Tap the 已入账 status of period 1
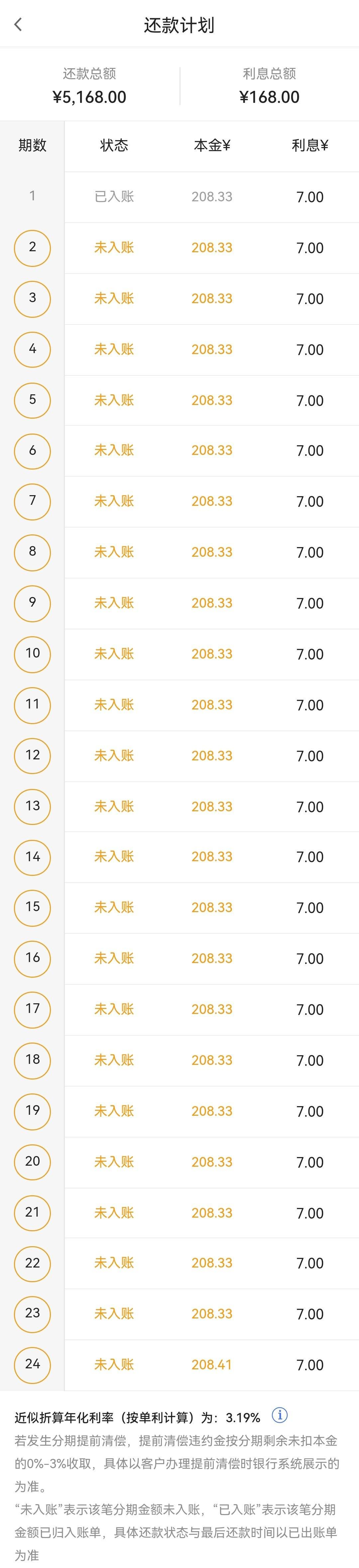Screen dimensions: 359x1568 pos(114,197)
